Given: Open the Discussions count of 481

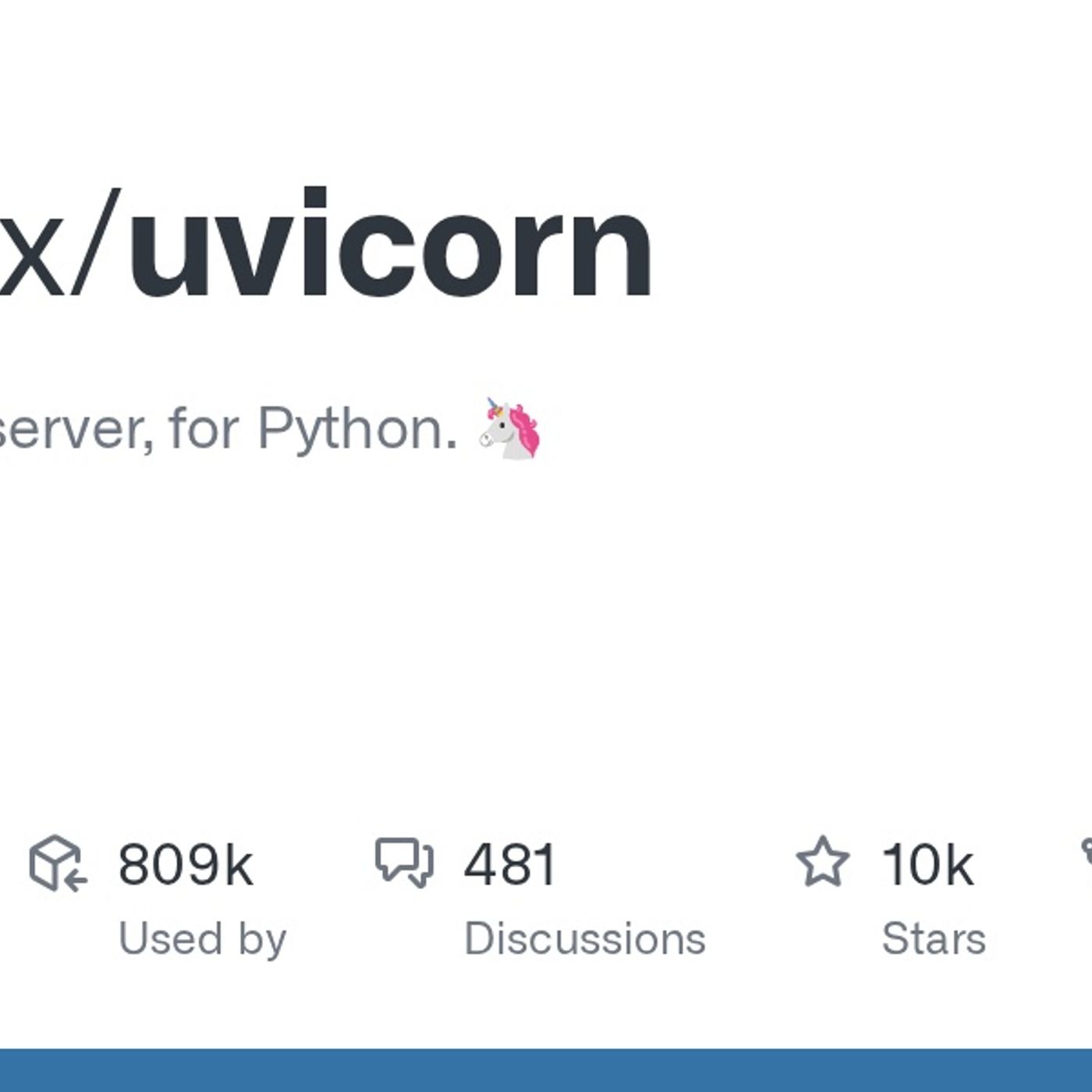Looking at the screenshot, I should tap(511, 863).
